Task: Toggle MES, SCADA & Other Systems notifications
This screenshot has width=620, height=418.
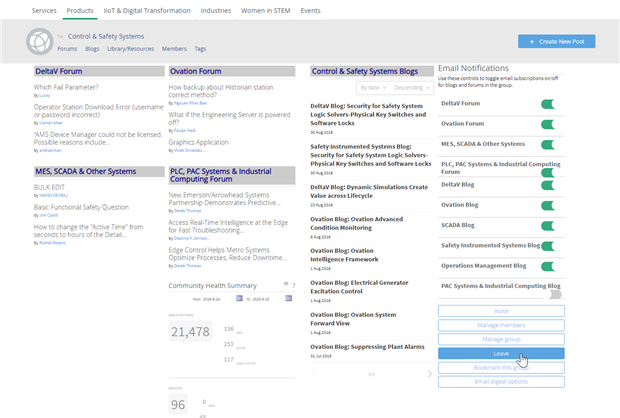Action: click(x=548, y=145)
